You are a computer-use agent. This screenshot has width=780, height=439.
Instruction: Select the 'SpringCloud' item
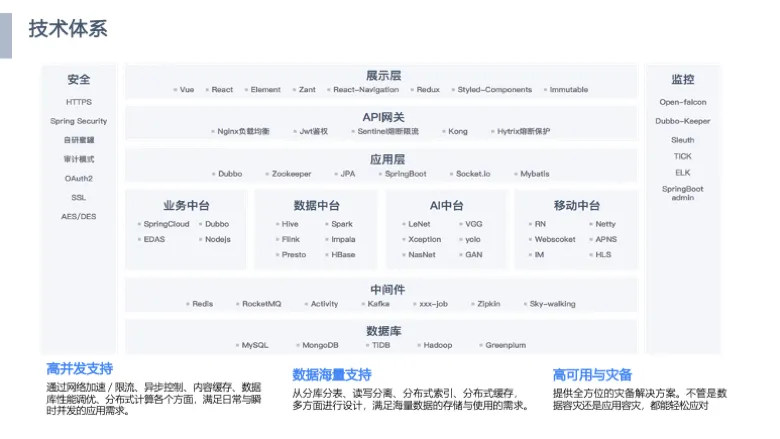166,224
